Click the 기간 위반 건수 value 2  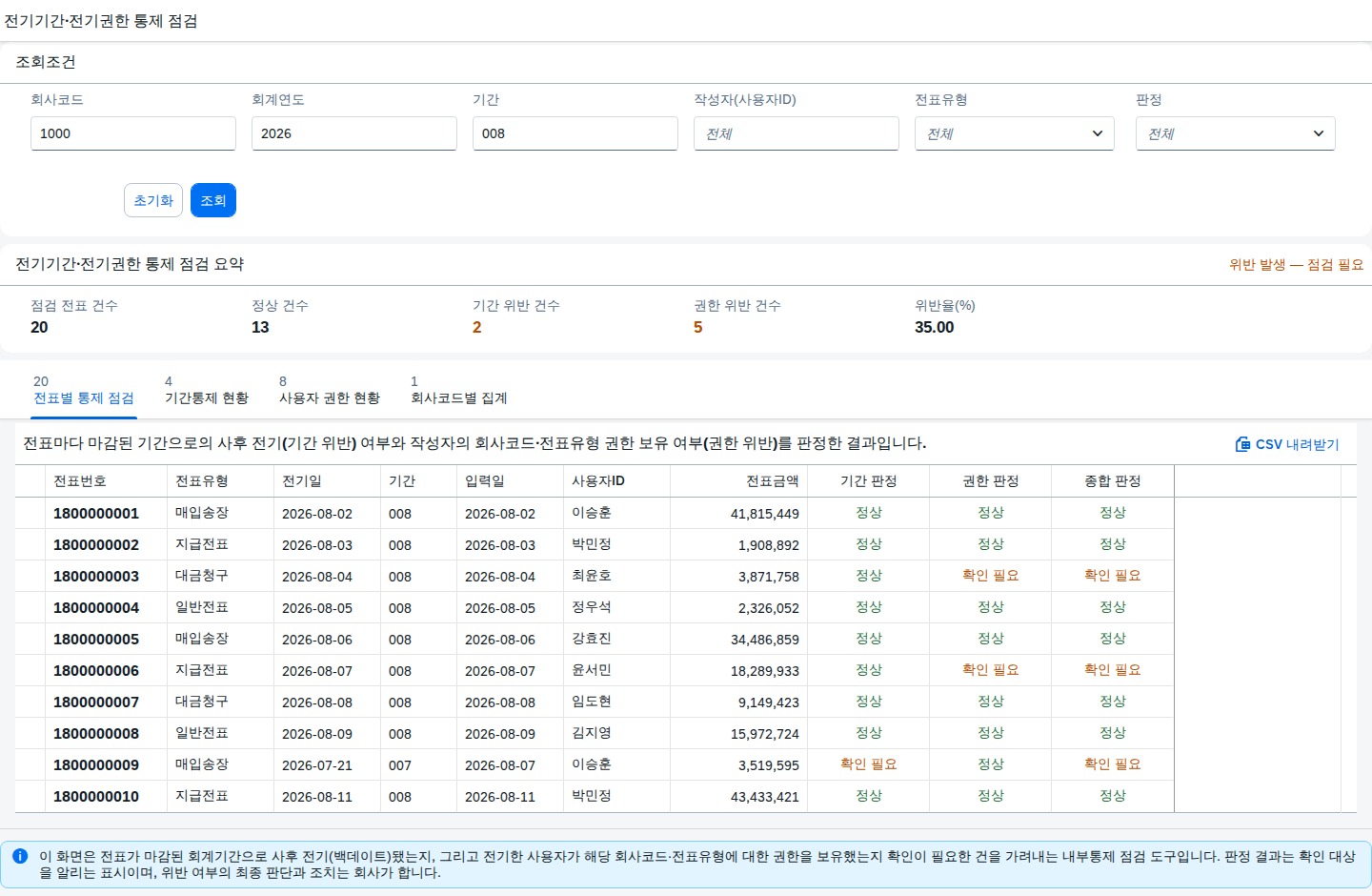[x=477, y=327]
